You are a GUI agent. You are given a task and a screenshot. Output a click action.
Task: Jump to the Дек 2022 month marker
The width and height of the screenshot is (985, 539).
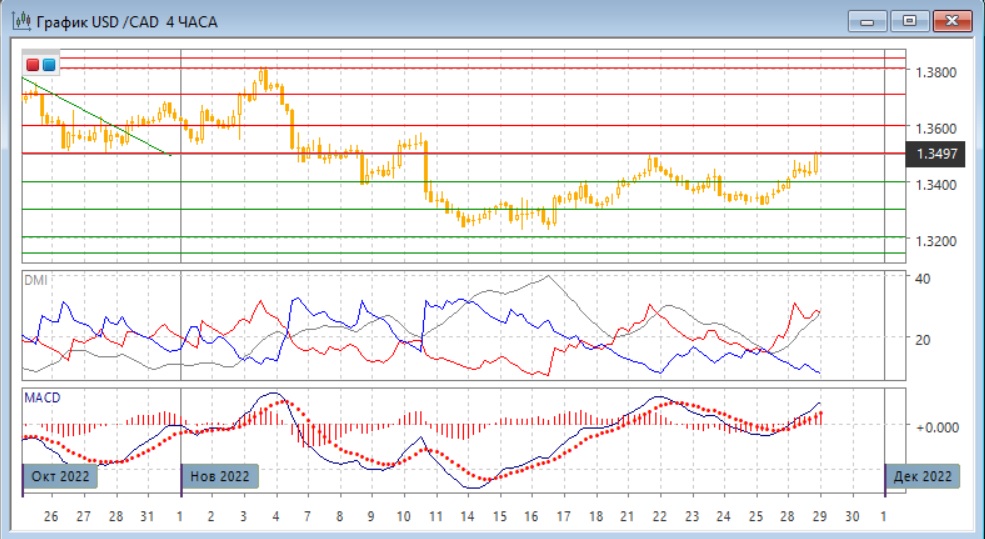(924, 476)
